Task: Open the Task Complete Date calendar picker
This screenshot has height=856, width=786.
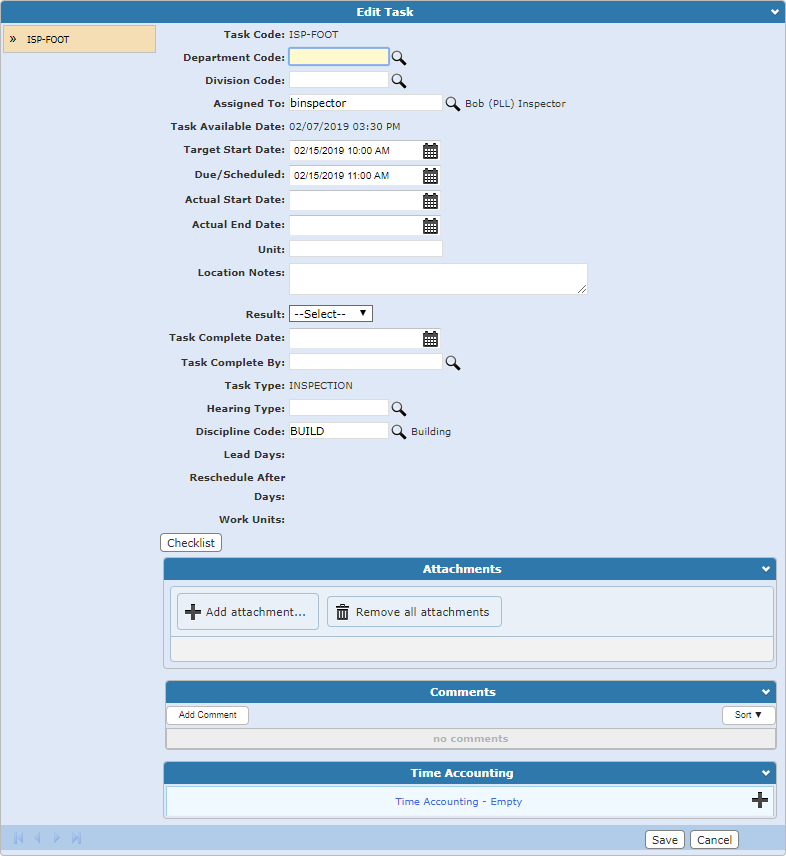Action: pyautogui.click(x=430, y=339)
